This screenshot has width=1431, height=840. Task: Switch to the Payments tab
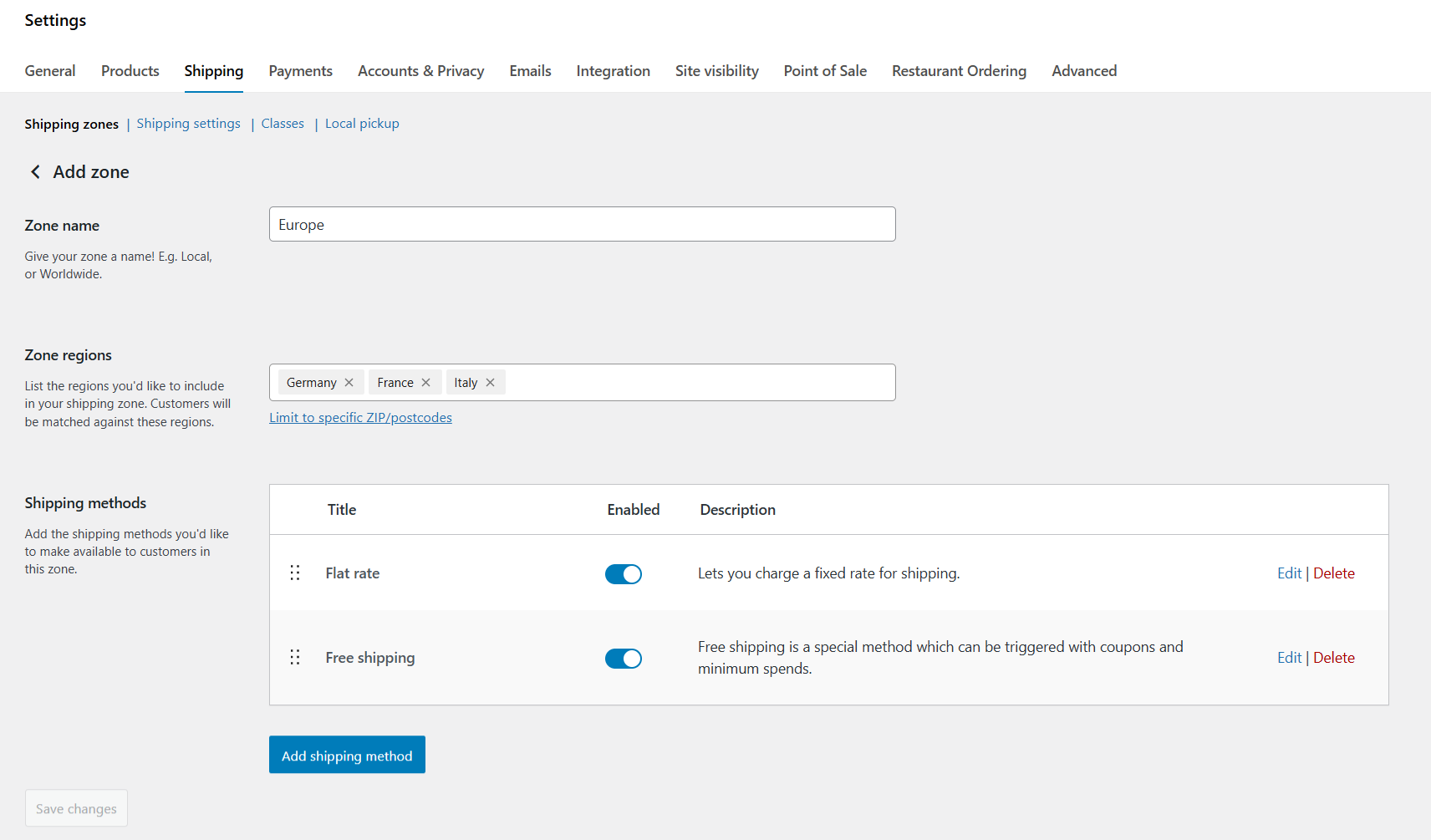point(301,71)
